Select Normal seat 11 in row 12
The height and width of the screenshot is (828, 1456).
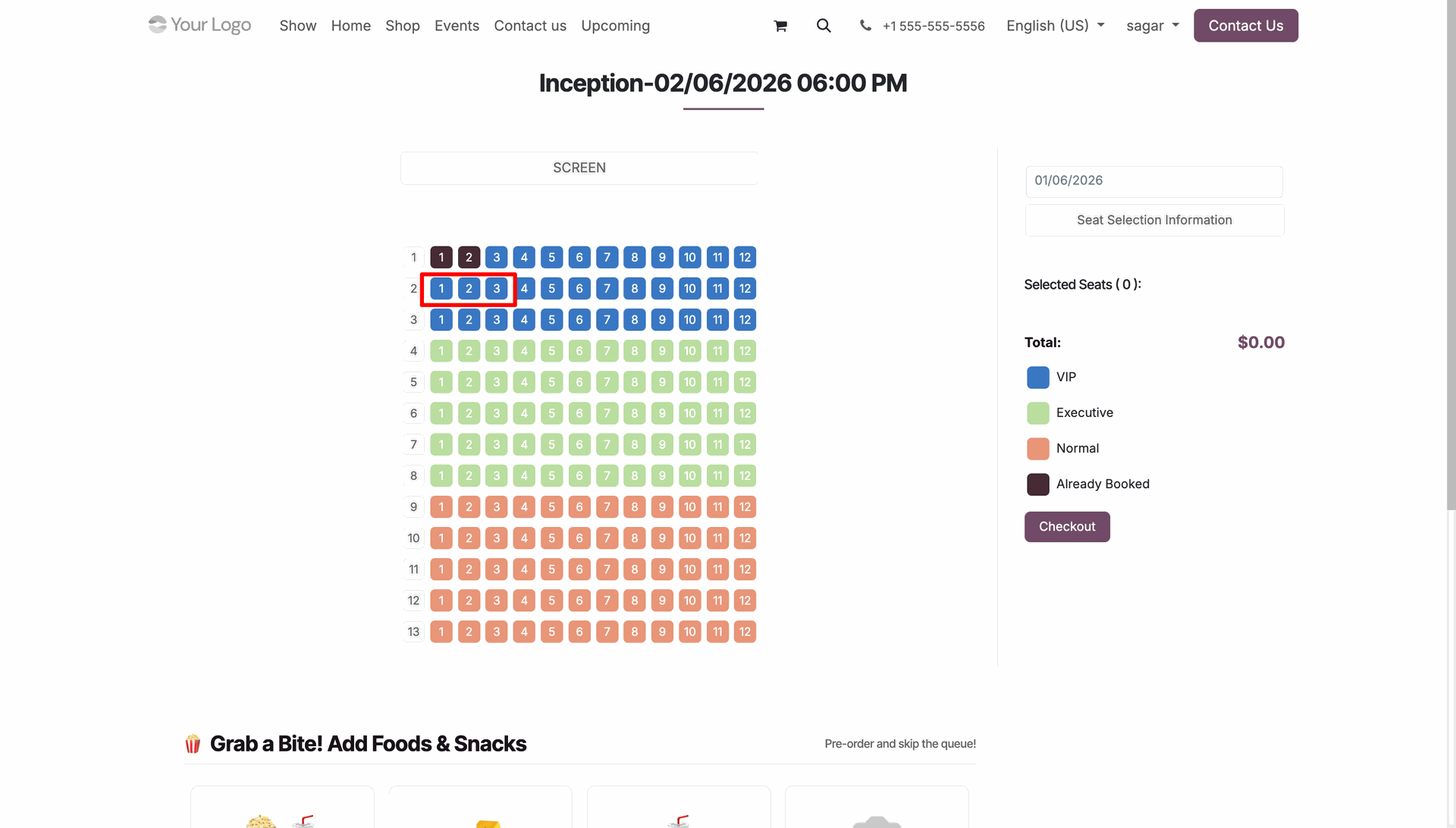pyautogui.click(x=717, y=601)
